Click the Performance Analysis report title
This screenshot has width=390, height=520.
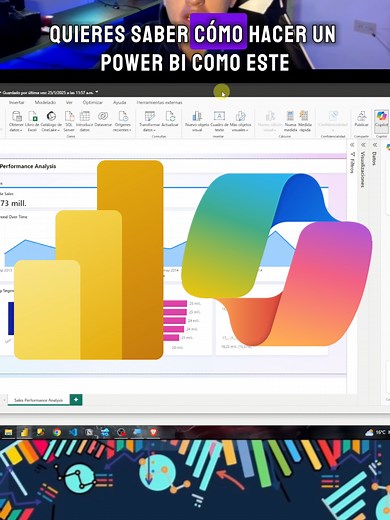28,166
